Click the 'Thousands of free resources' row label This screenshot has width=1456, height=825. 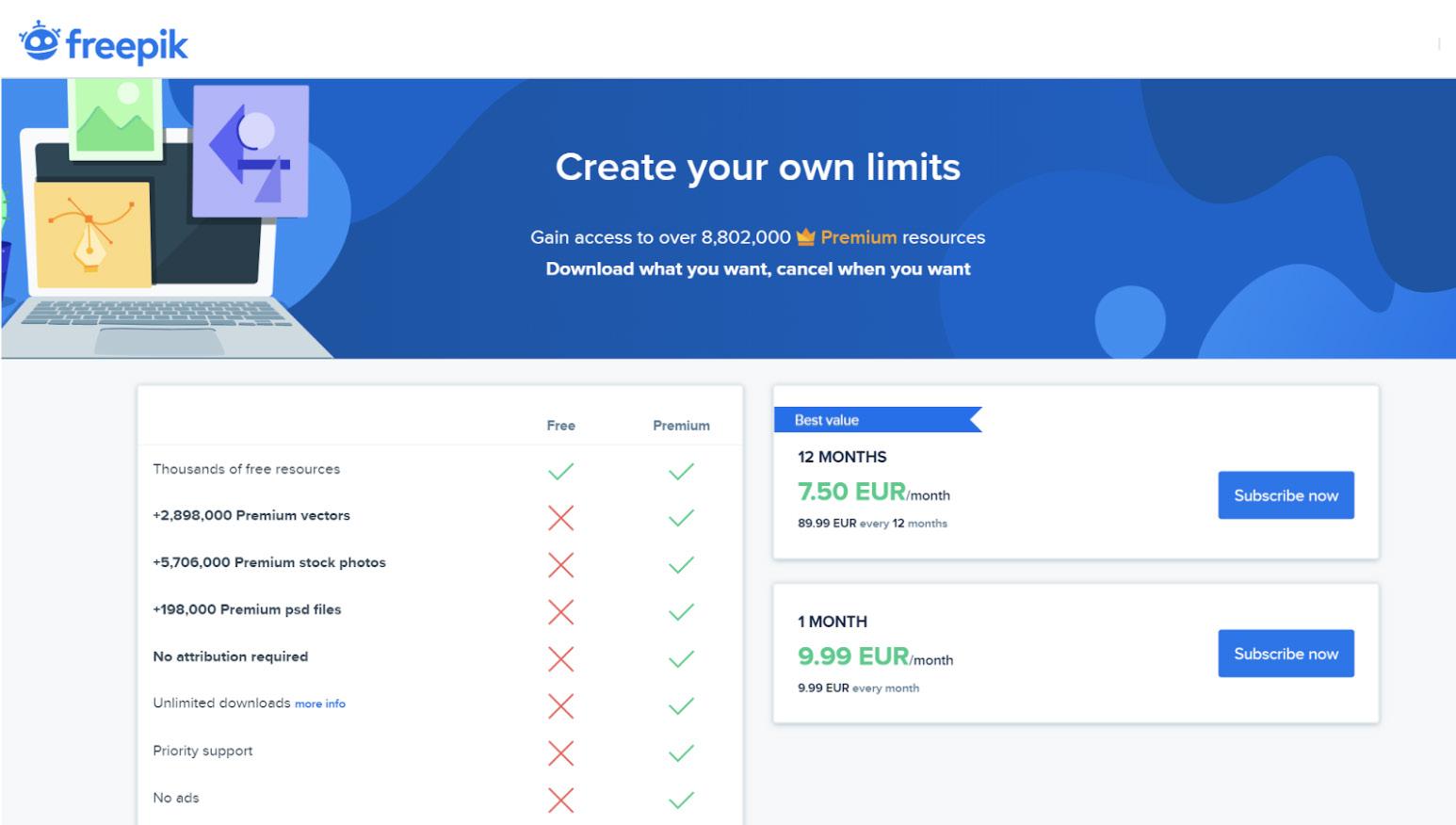click(x=247, y=469)
